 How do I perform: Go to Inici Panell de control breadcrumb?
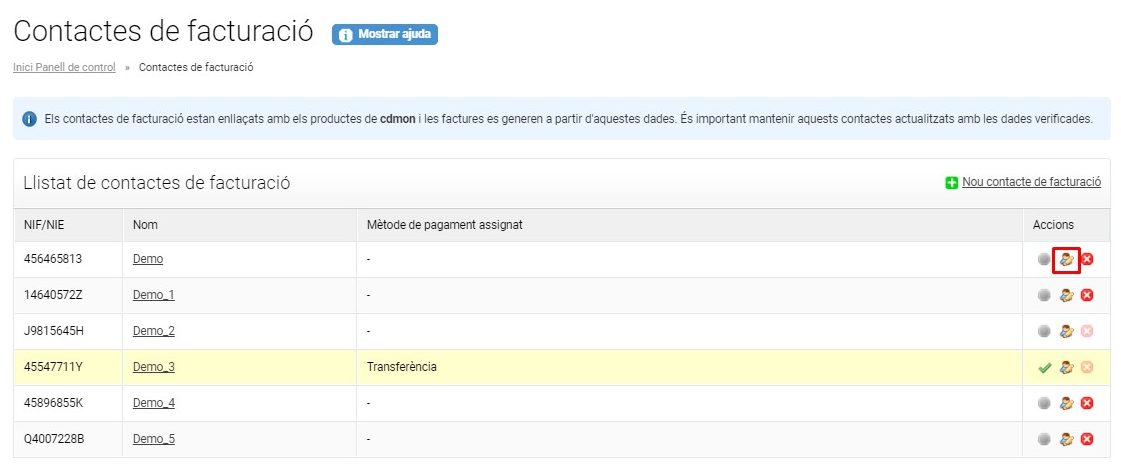[x=64, y=67]
